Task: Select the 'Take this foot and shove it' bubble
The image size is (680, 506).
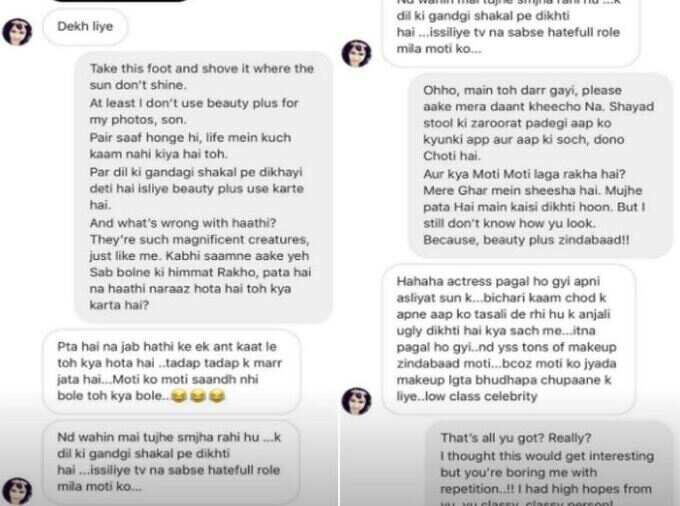Action: click(203, 187)
